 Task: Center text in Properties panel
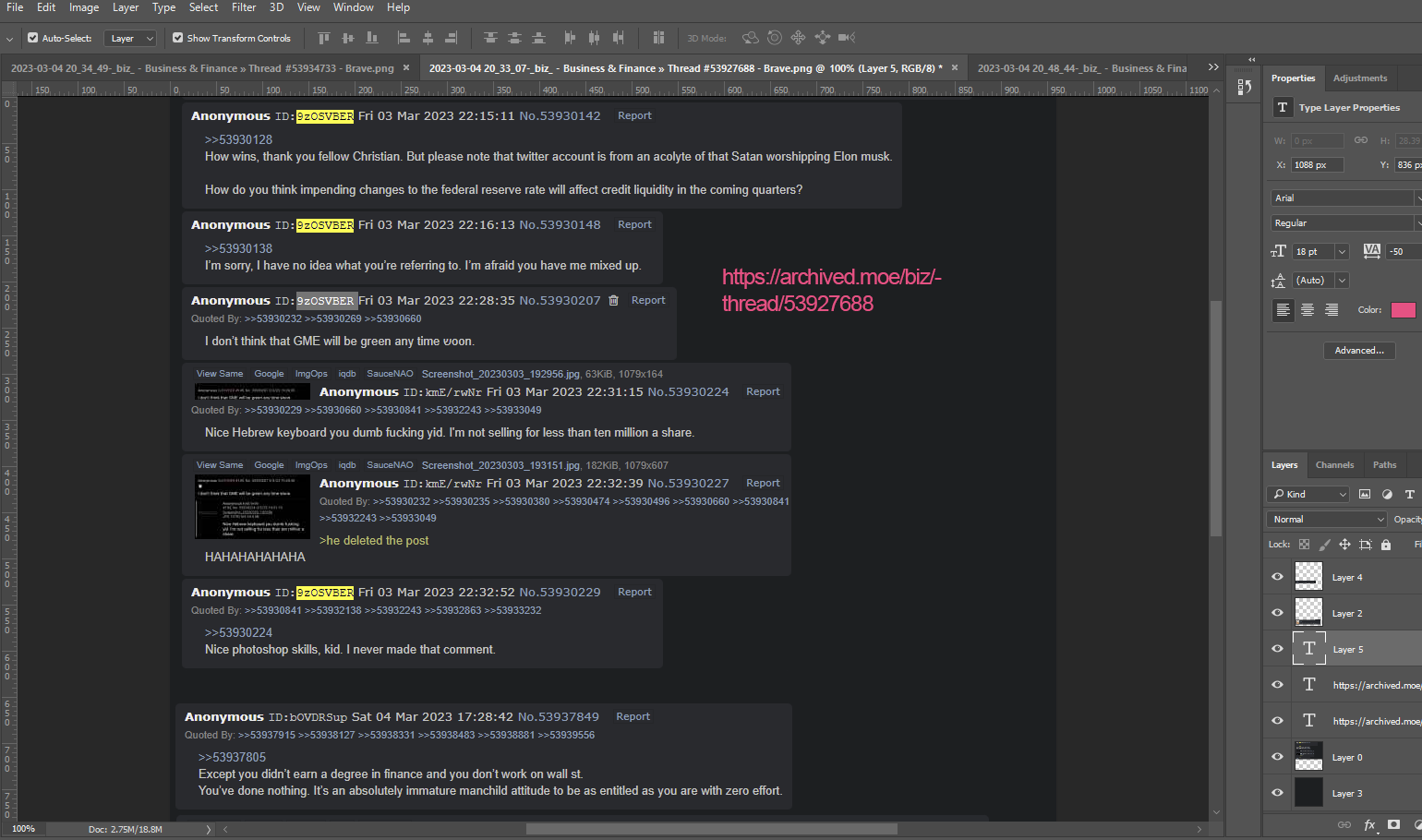(1308, 310)
